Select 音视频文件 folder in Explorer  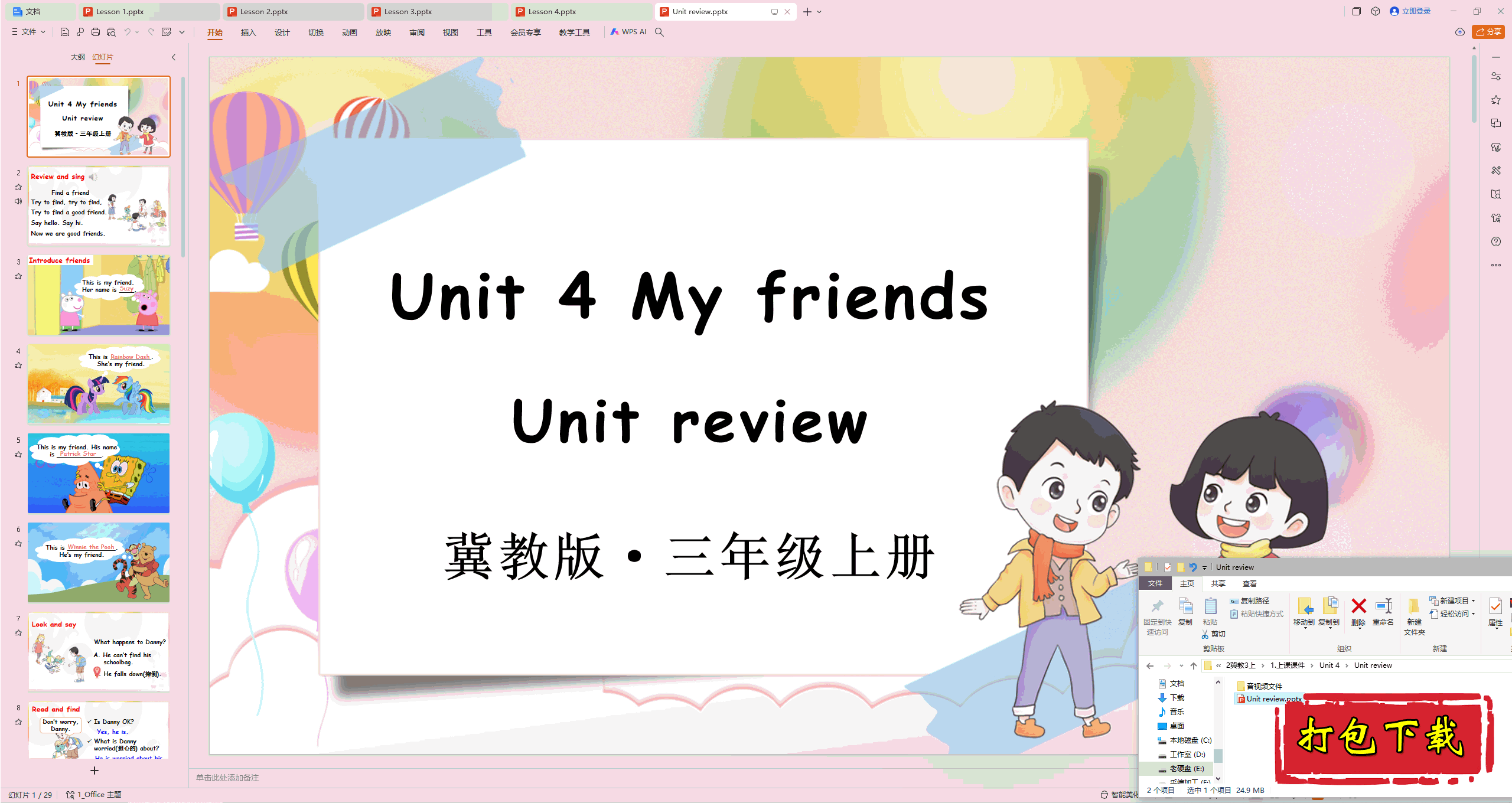(1259, 686)
